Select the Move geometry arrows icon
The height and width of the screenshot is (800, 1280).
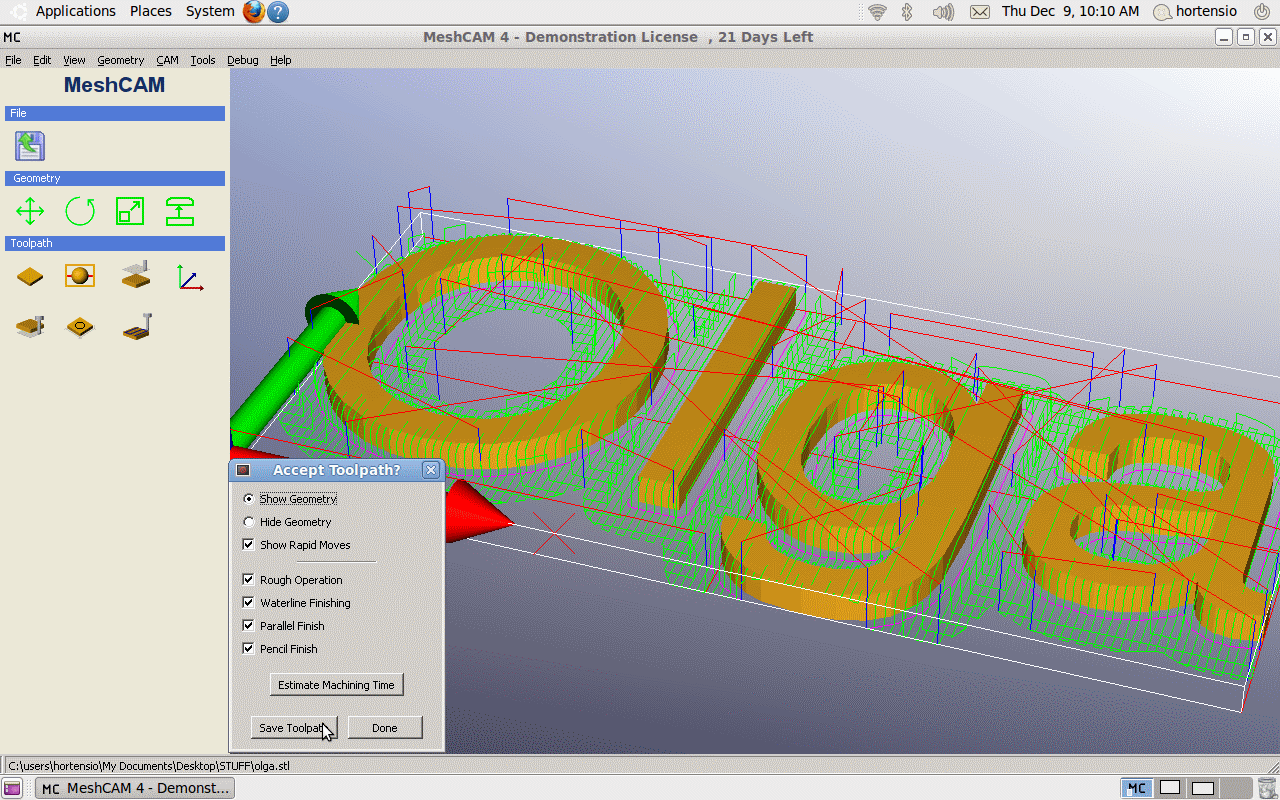click(30, 211)
